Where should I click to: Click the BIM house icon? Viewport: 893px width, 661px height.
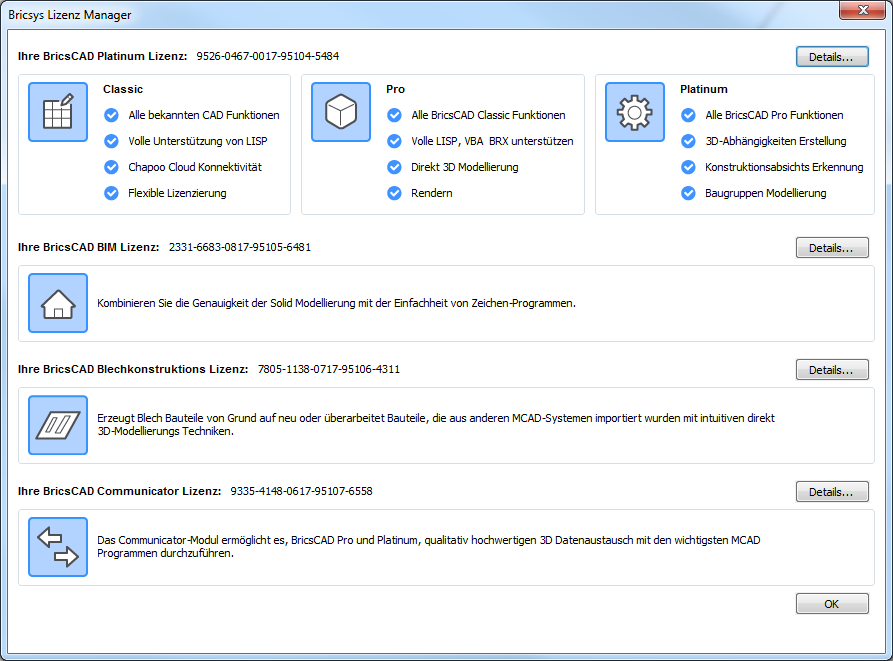pyautogui.click(x=58, y=303)
